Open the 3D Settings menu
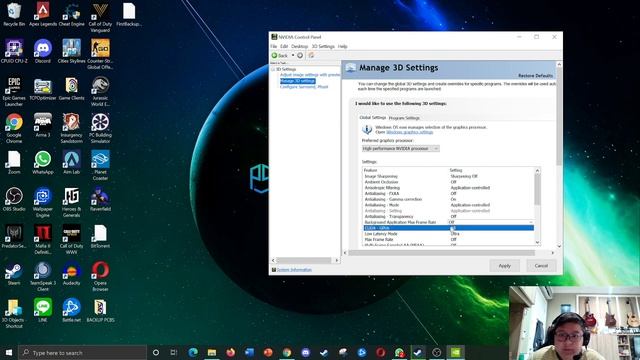 point(323,46)
